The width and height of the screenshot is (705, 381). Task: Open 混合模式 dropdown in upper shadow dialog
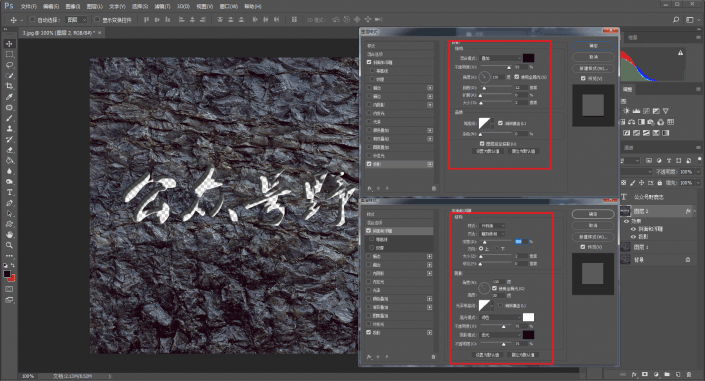point(501,58)
